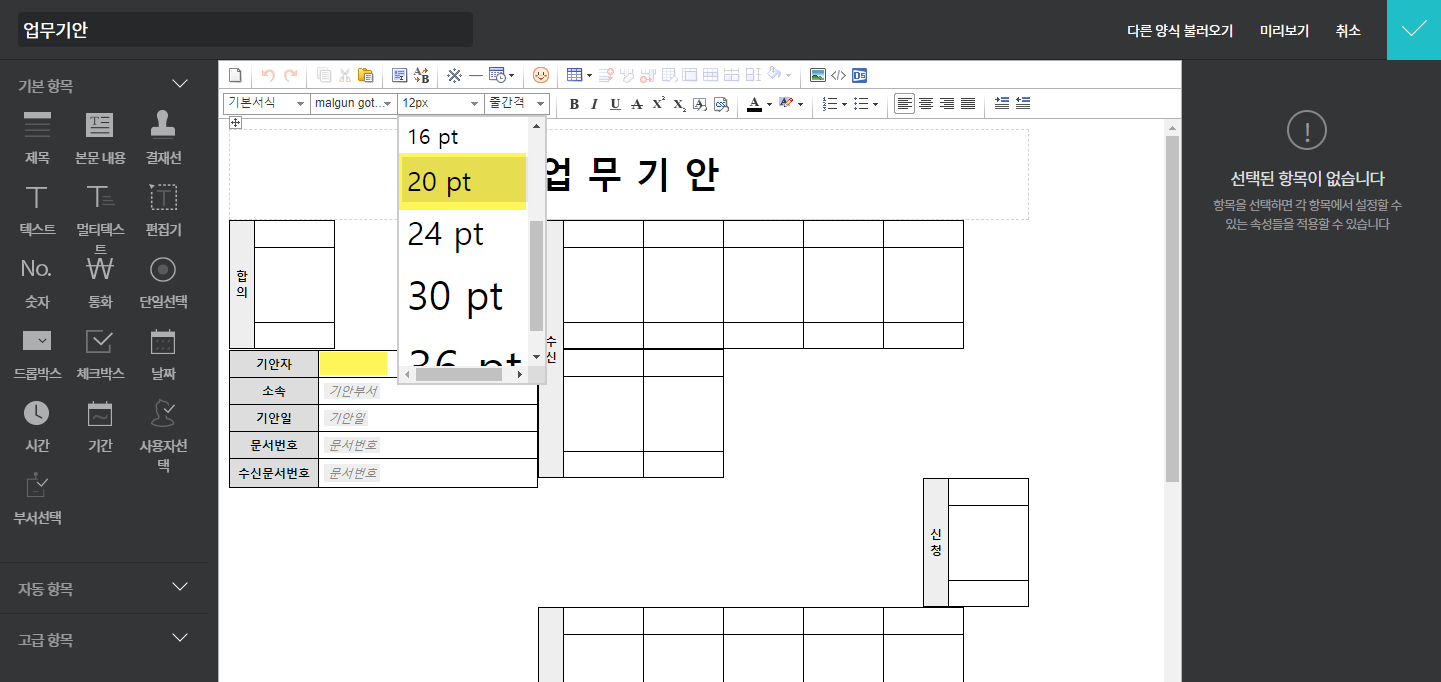Click the 업무기안 title input field

245,30
